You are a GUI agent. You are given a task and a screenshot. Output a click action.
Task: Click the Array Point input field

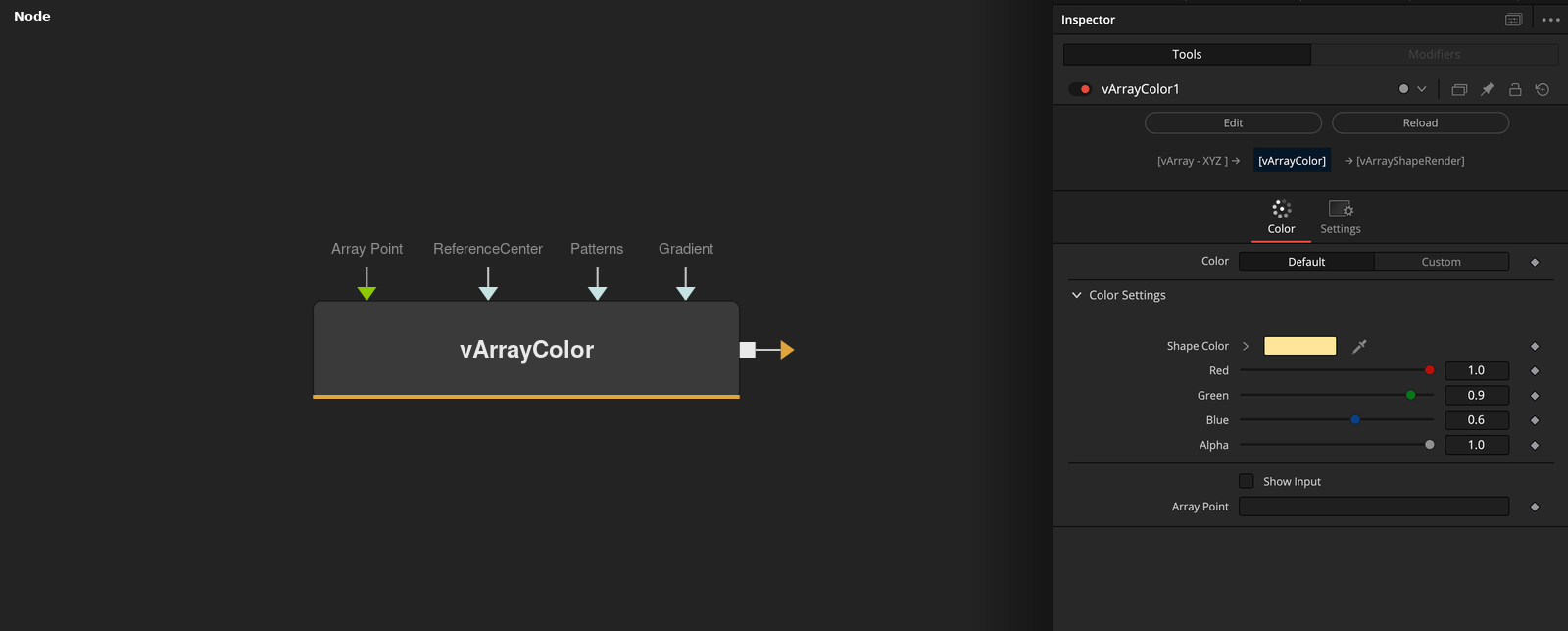coord(1374,507)
